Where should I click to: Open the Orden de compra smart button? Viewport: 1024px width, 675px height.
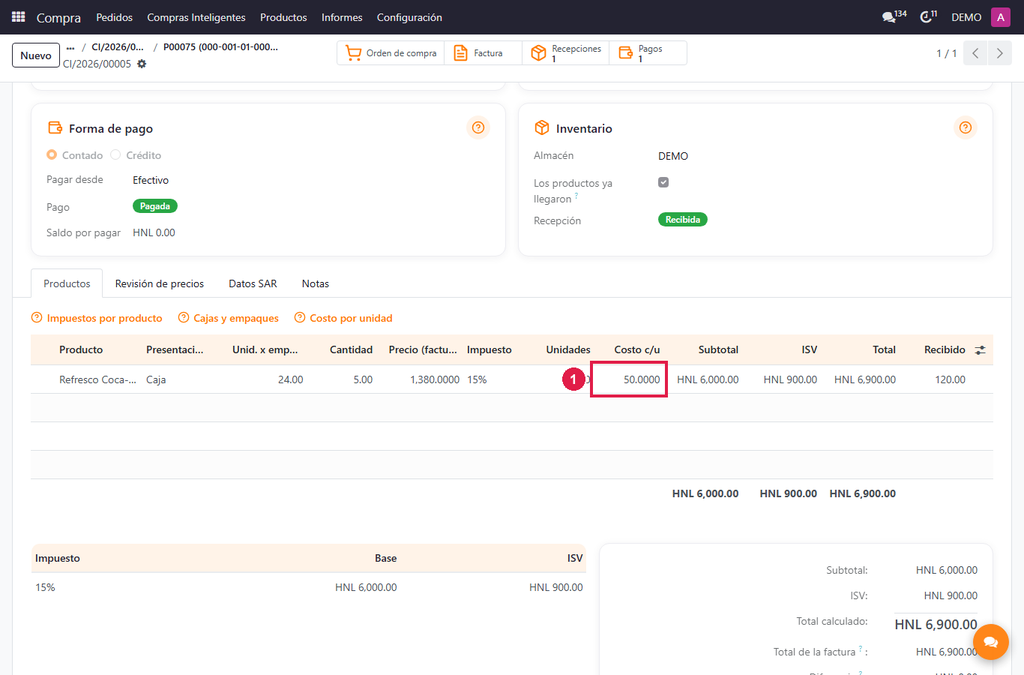click(391, 53)
